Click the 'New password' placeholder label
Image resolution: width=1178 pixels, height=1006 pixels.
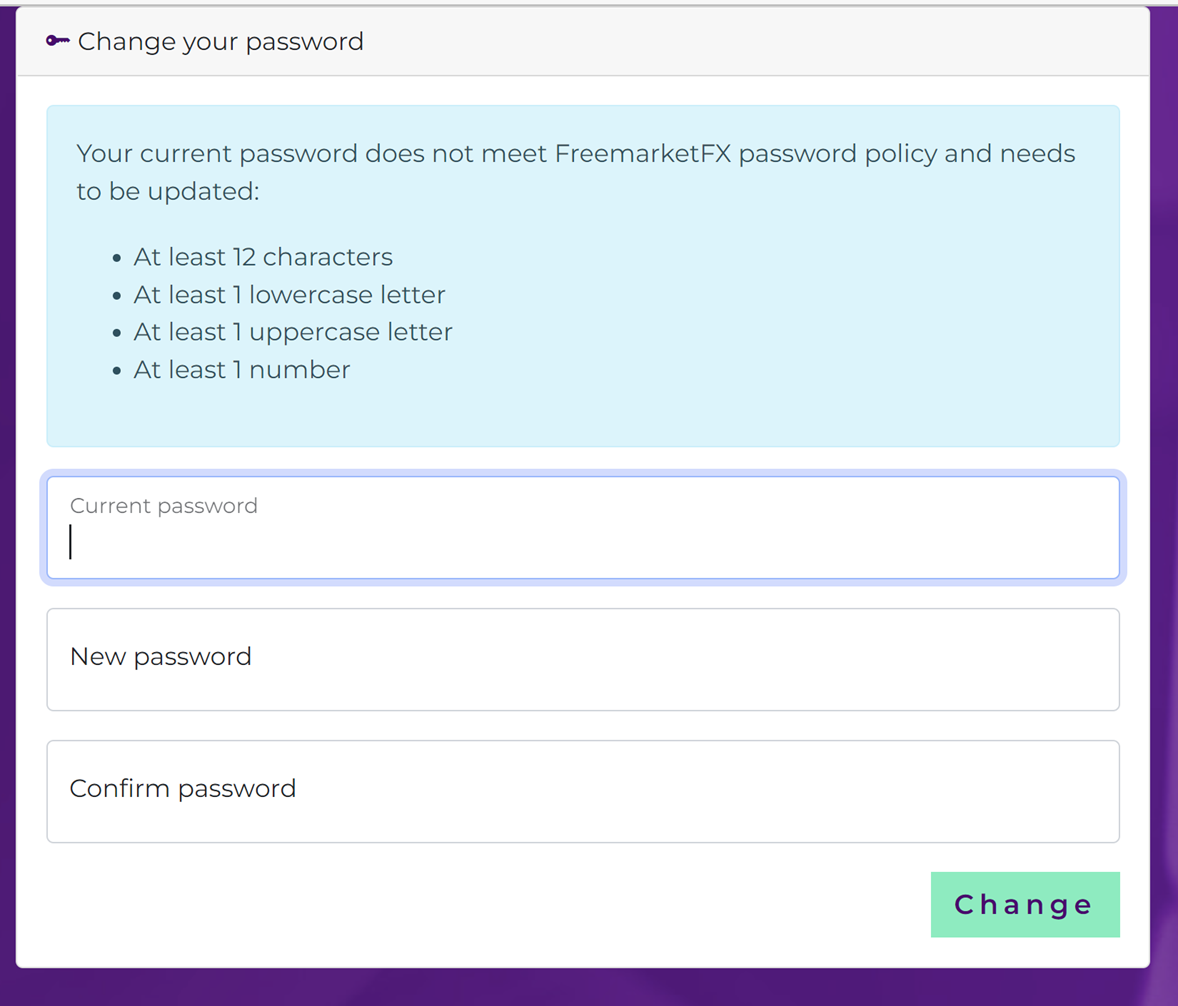[x=160, y=657]
